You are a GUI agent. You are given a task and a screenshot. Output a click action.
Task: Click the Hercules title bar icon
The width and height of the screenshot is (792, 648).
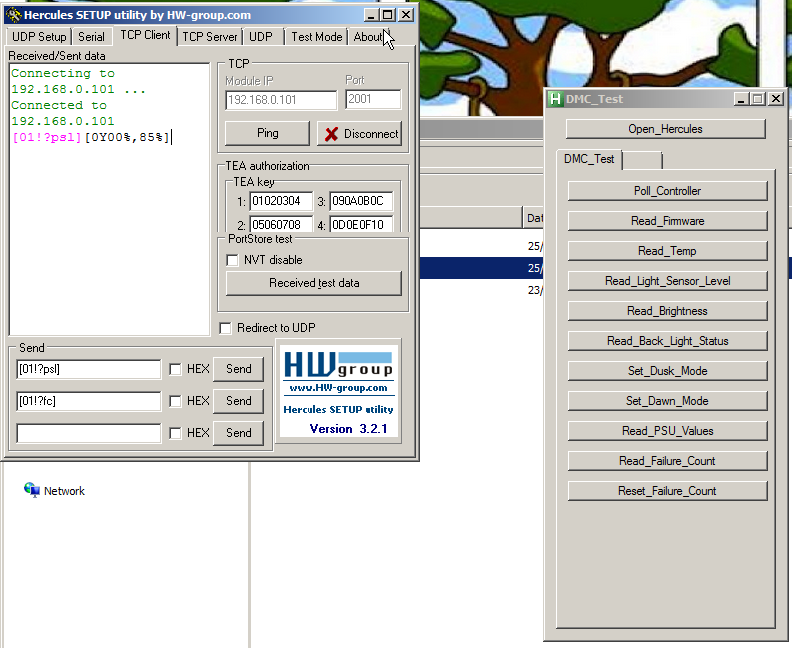[x=13, y=15]
